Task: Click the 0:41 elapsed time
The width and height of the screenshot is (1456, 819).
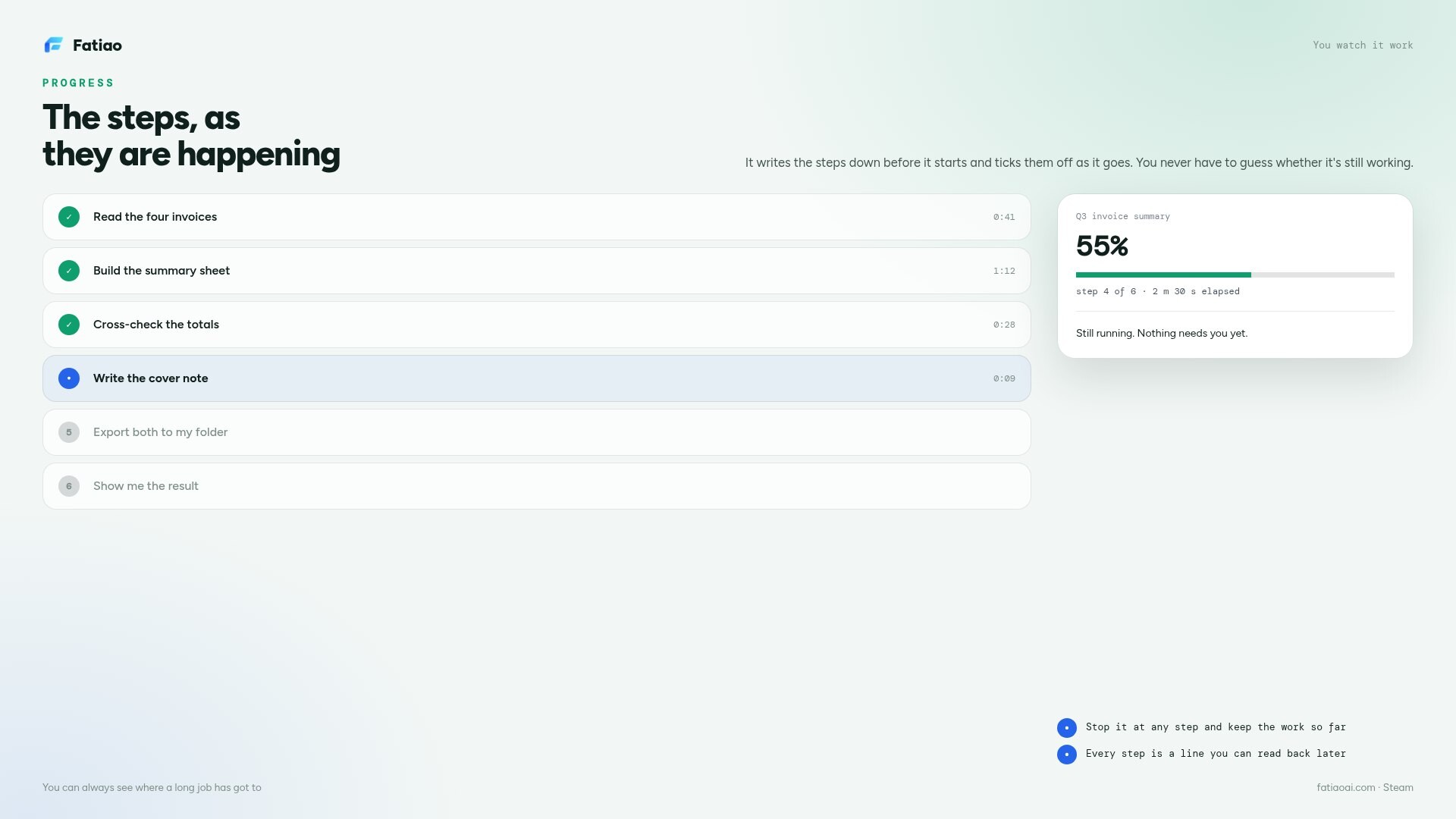Action: (1004, 217)
